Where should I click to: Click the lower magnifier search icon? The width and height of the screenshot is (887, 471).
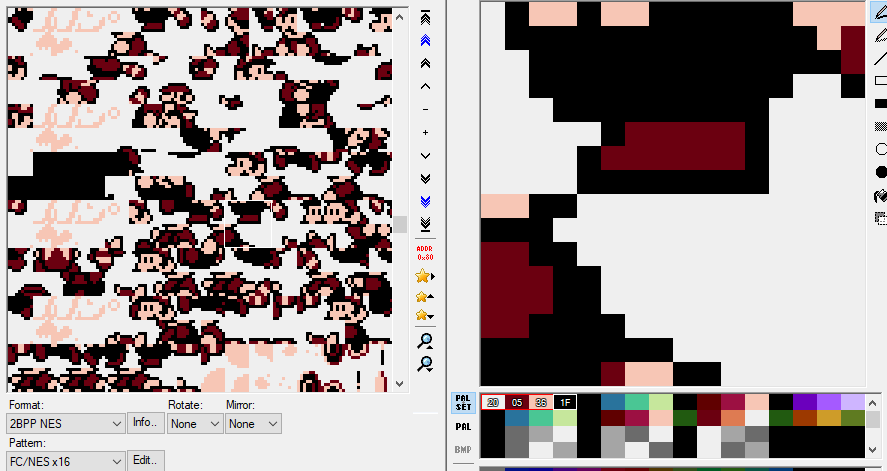click(x=425, y=364)
